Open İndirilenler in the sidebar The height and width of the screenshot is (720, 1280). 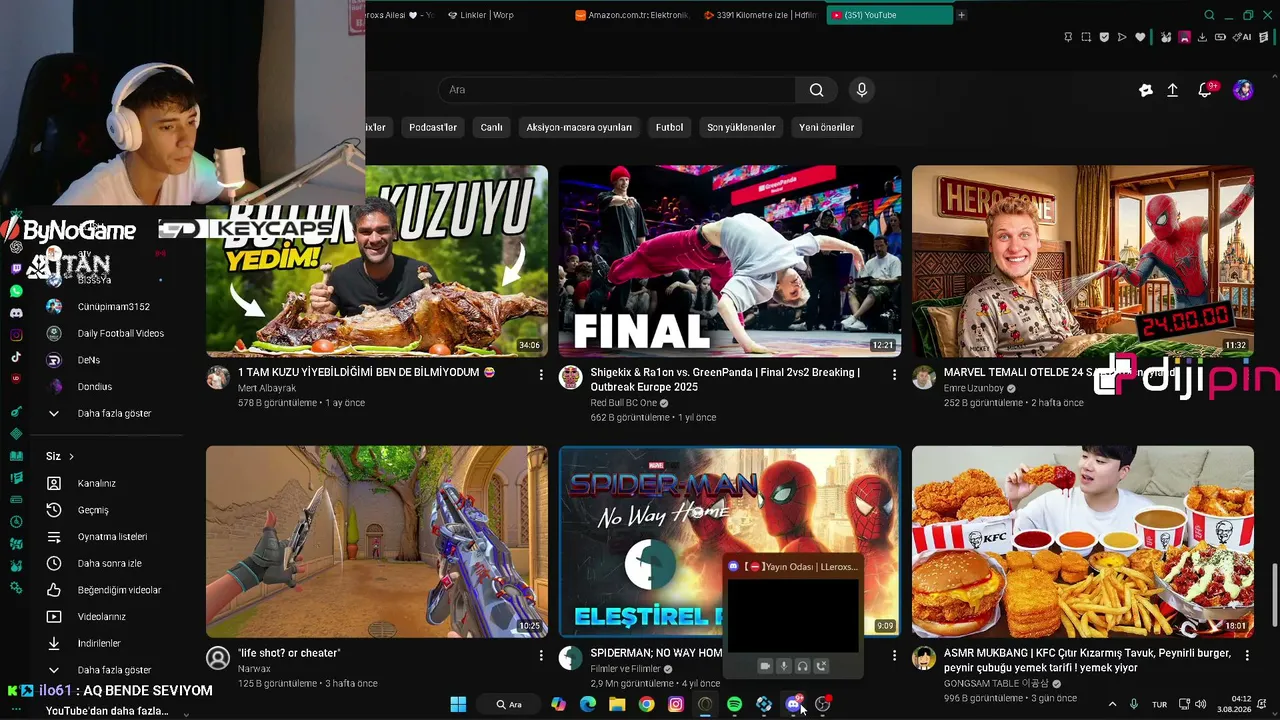[100, 643]
